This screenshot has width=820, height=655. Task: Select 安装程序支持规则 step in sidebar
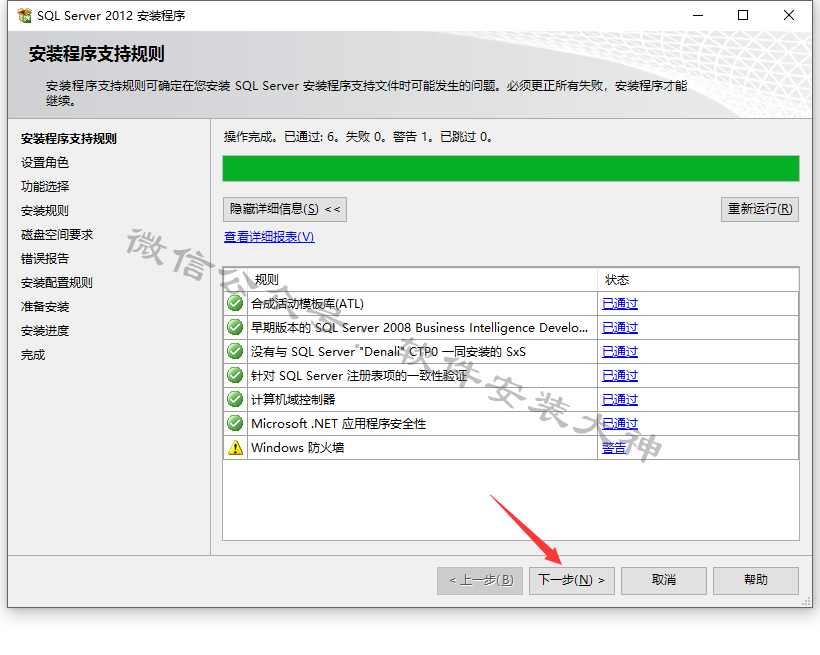(x=69, y=139)
